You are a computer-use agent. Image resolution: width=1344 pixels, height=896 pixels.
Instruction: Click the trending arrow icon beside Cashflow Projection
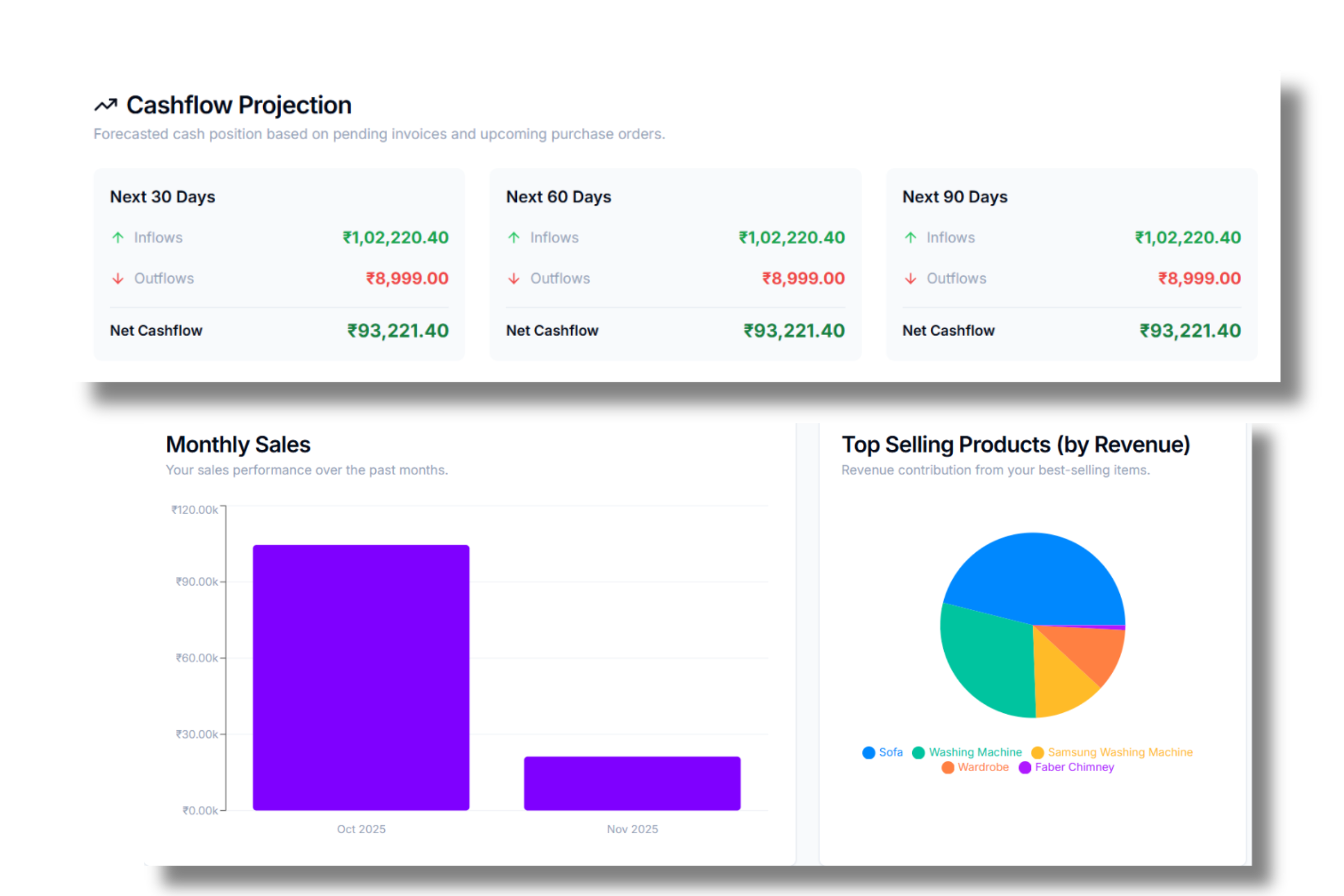106,105
